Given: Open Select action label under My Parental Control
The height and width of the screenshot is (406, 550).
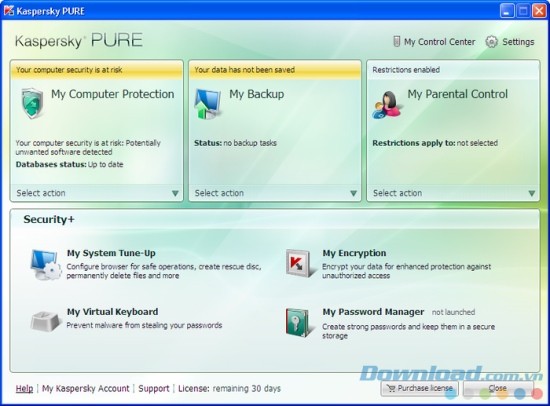Looking at the screenshot, I should click(x=397, y=193).
